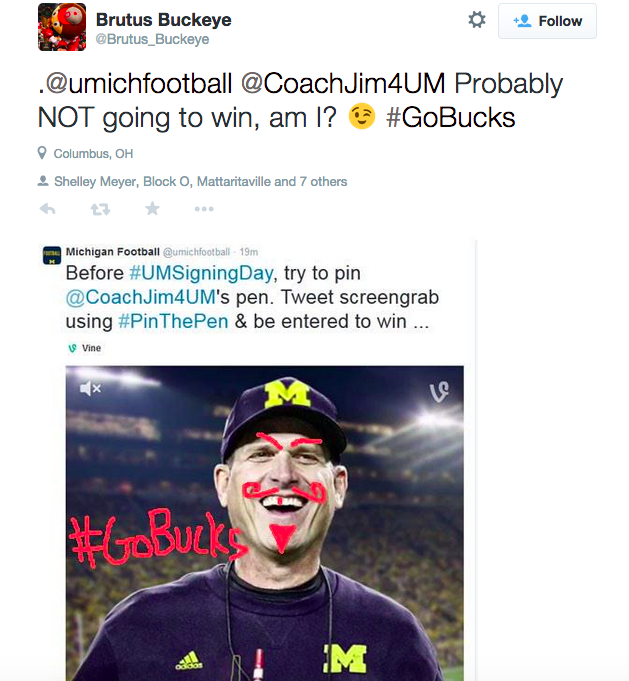Click the Vine logo on video
The image size is (629, 681).
(x=438, y=391)
